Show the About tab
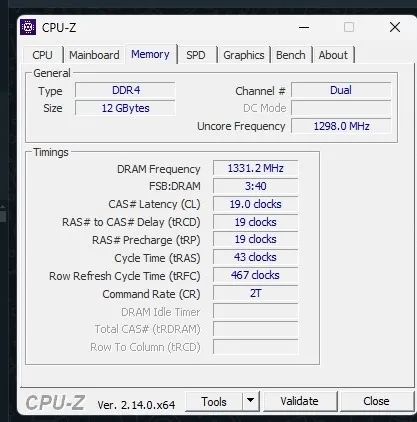 pyautogui.click(x=333, y=55)
